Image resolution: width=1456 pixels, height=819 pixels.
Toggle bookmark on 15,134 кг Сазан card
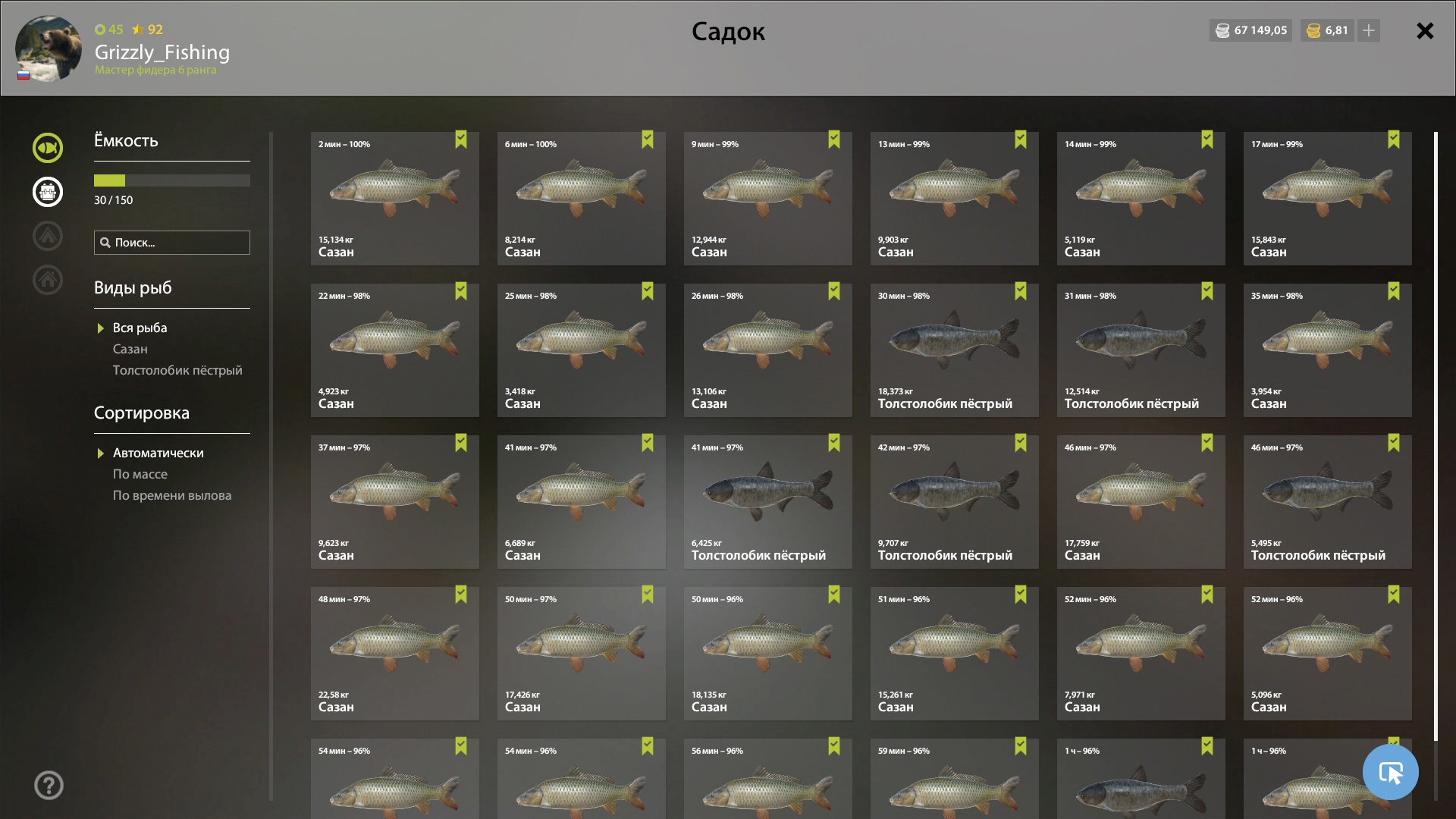461,140
